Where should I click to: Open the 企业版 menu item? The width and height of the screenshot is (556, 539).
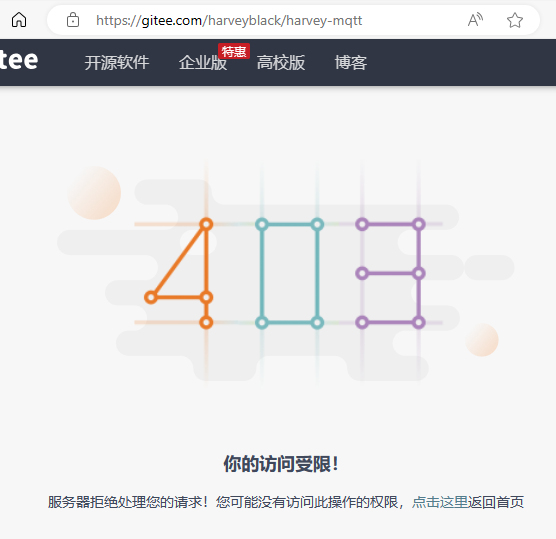(x=203, y=63)
